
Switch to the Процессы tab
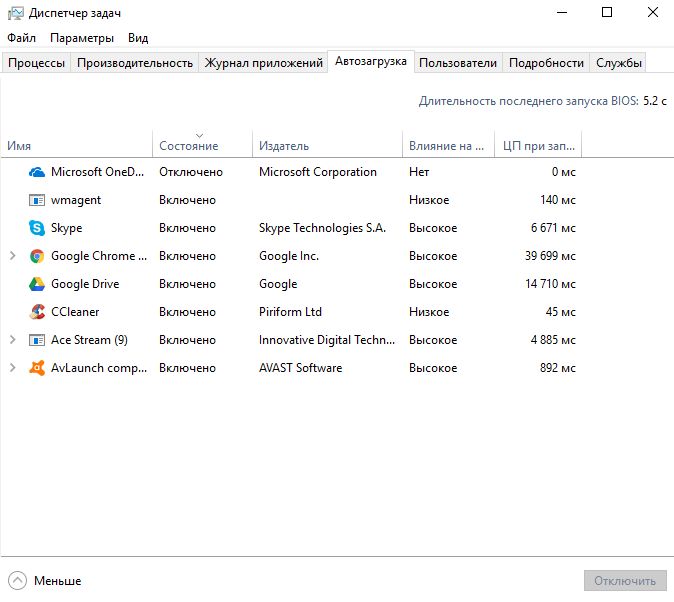[x=36, y=63]
